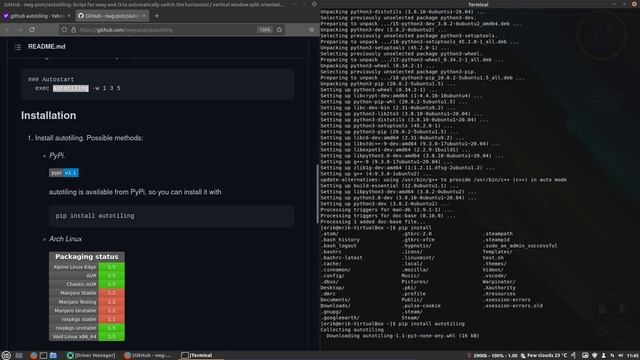Open Redshift 5900k indicator in panel

(x=492, y=356)
